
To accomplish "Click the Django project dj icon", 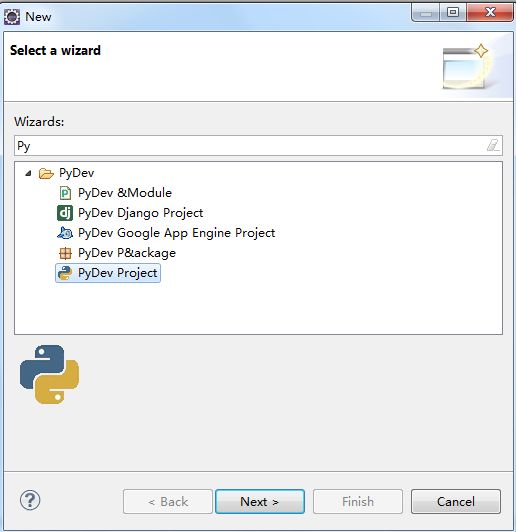I will (x=65, y=213).
